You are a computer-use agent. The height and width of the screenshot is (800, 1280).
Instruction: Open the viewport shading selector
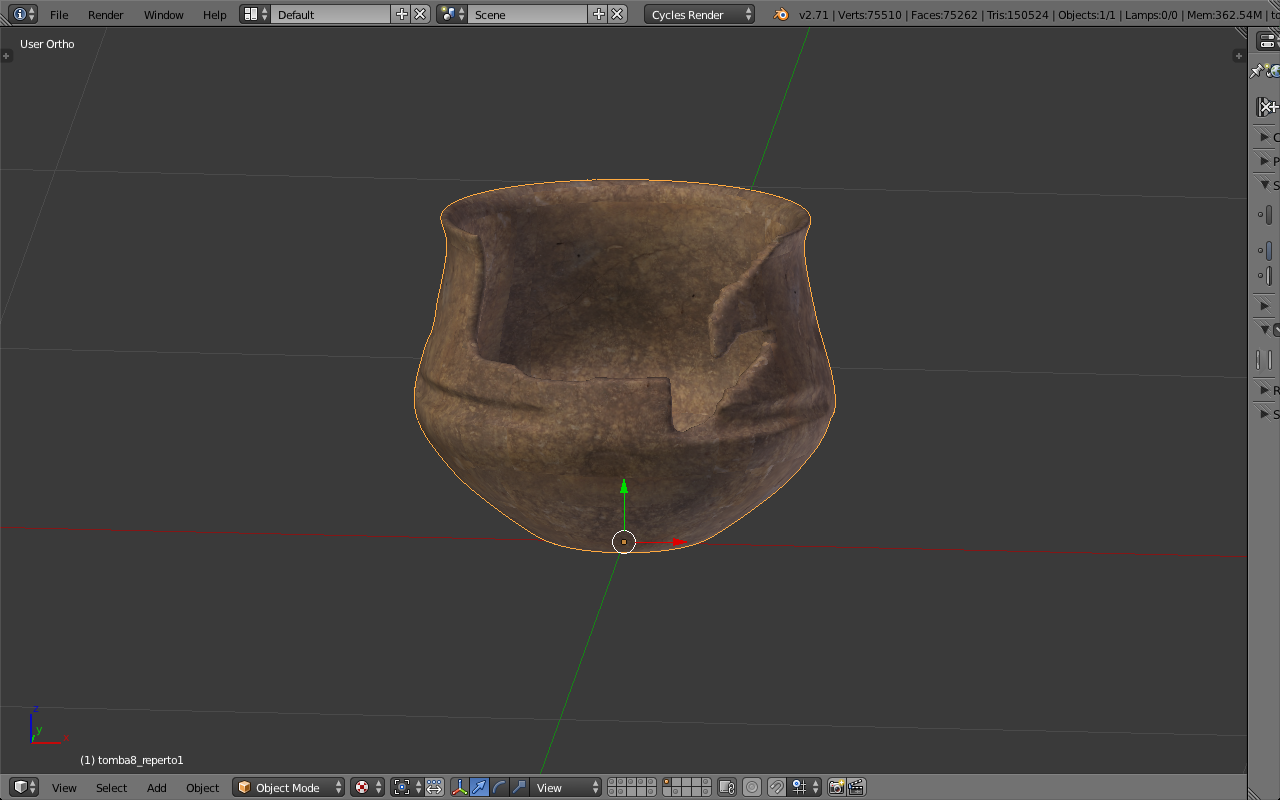coord(367,787)
